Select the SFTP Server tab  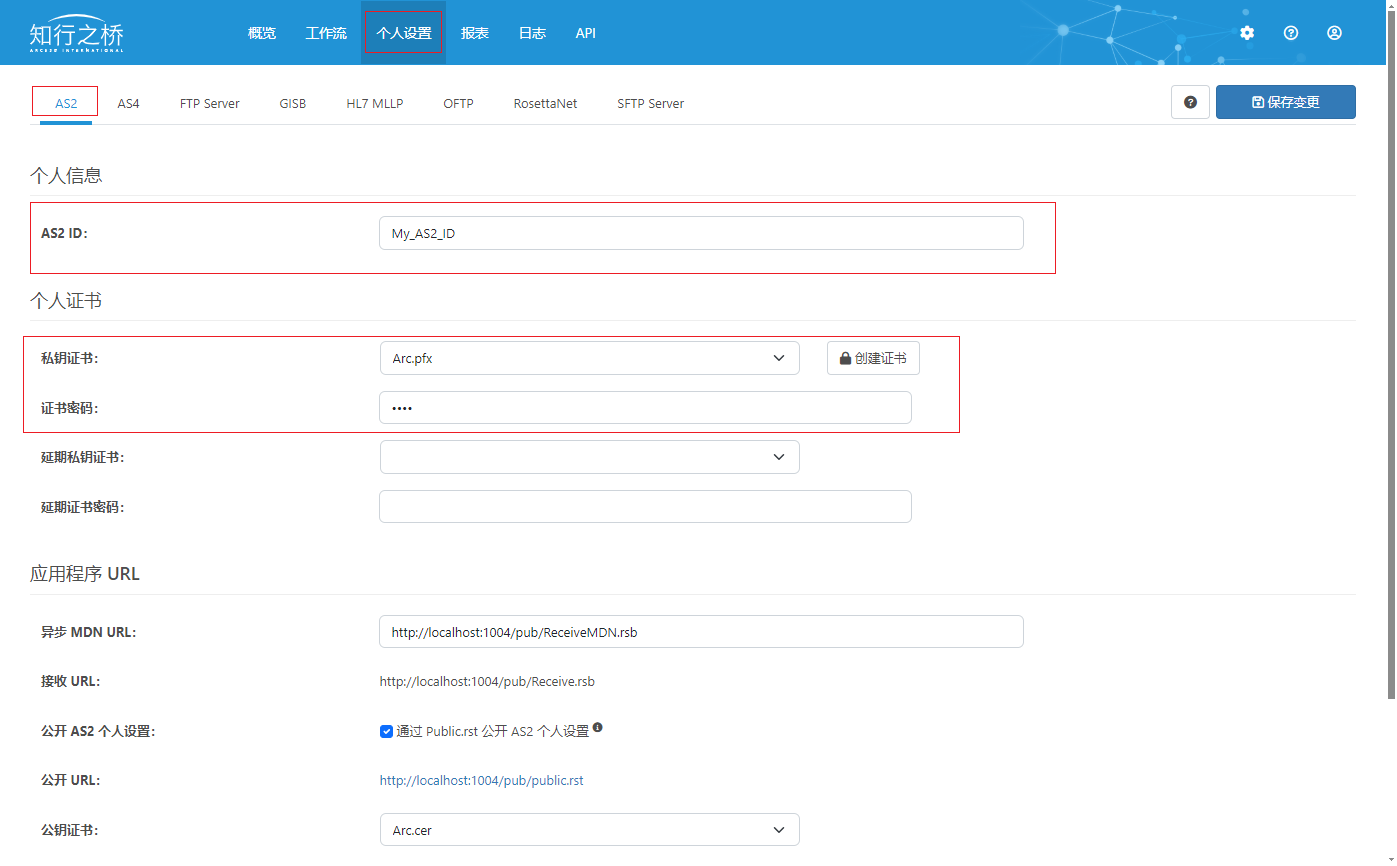coord(650,103)
